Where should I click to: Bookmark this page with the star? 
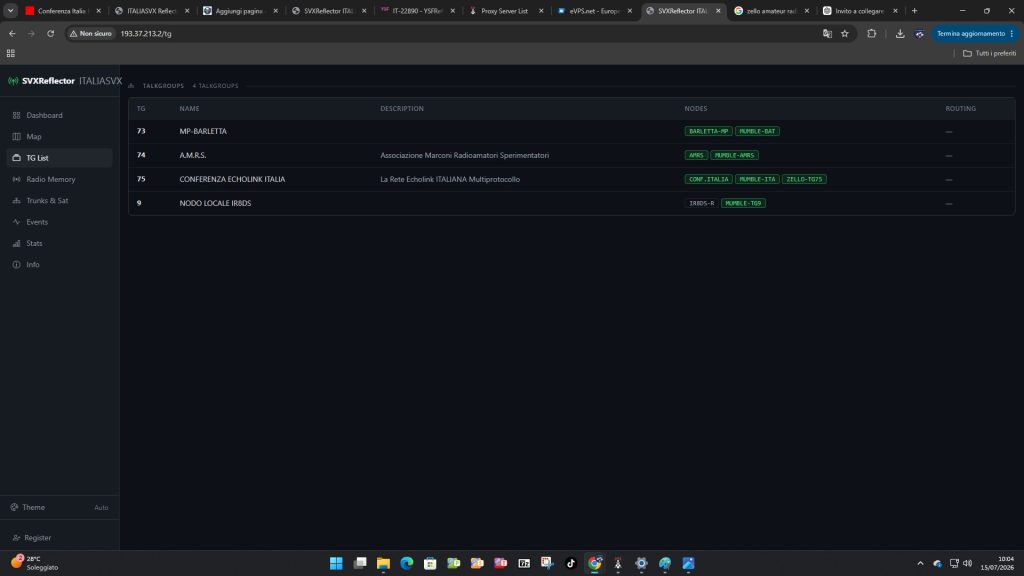(x=844, y=33)
